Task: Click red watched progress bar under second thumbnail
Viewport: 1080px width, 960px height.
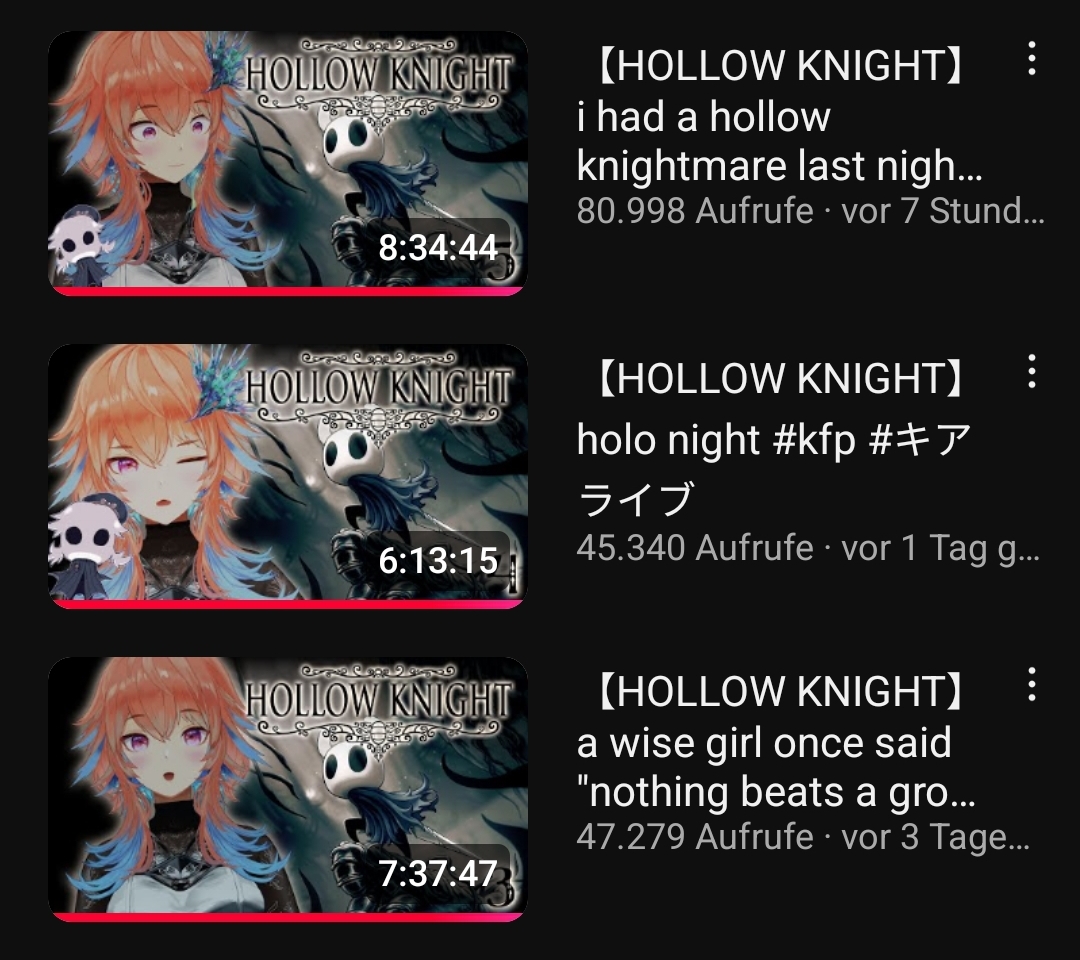Action: 288,605
